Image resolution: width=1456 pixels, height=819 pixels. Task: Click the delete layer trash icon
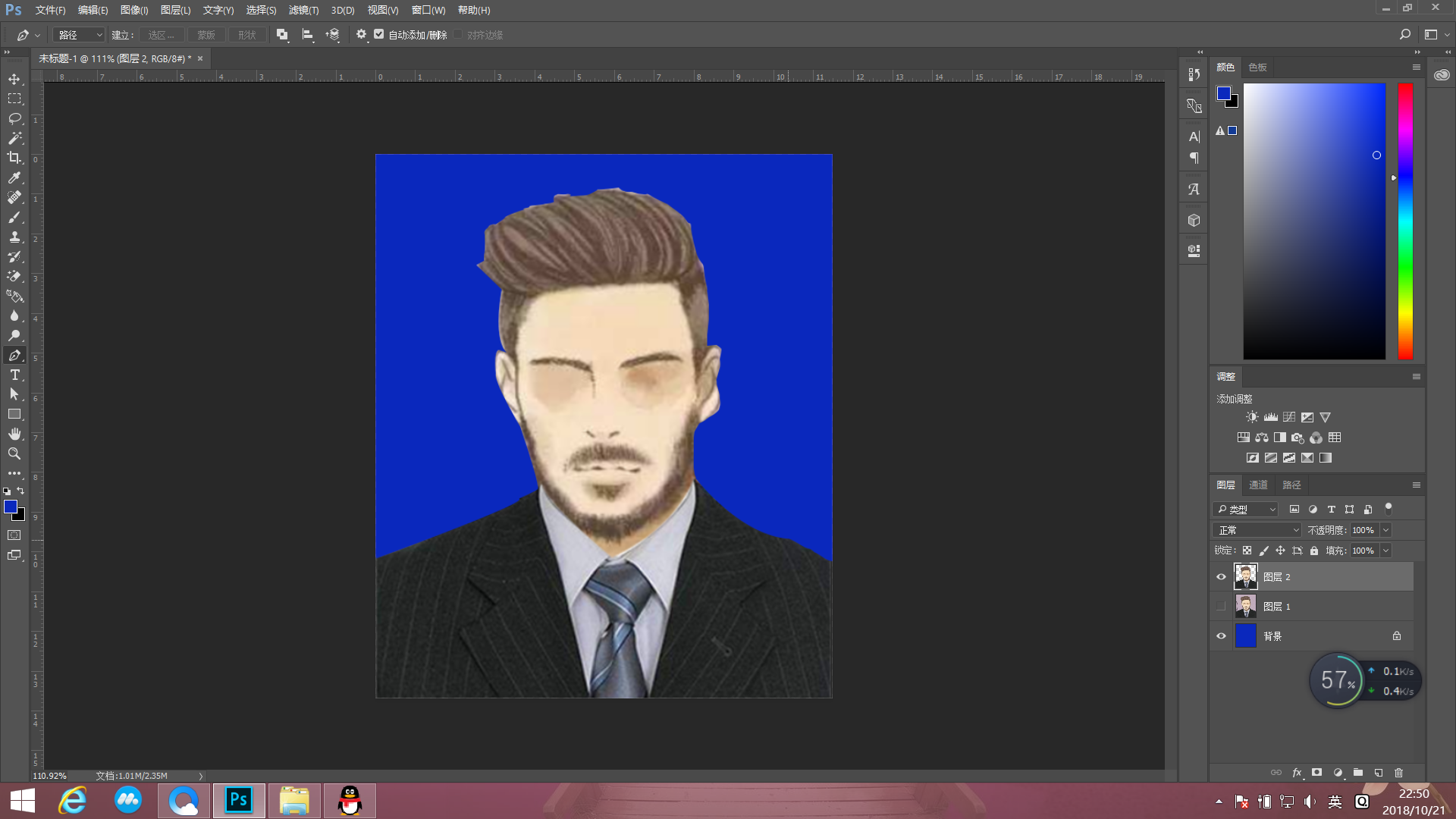coord(1398,773)
